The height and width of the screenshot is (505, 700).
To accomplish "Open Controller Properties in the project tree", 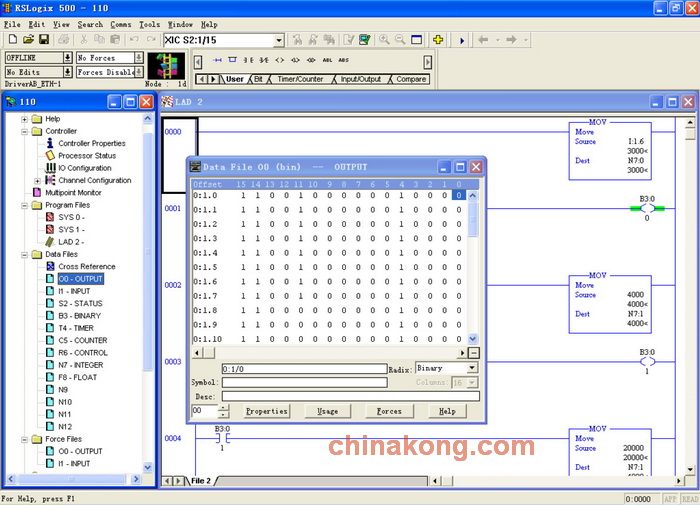I will pyautogui.click(x=92, y=143).
